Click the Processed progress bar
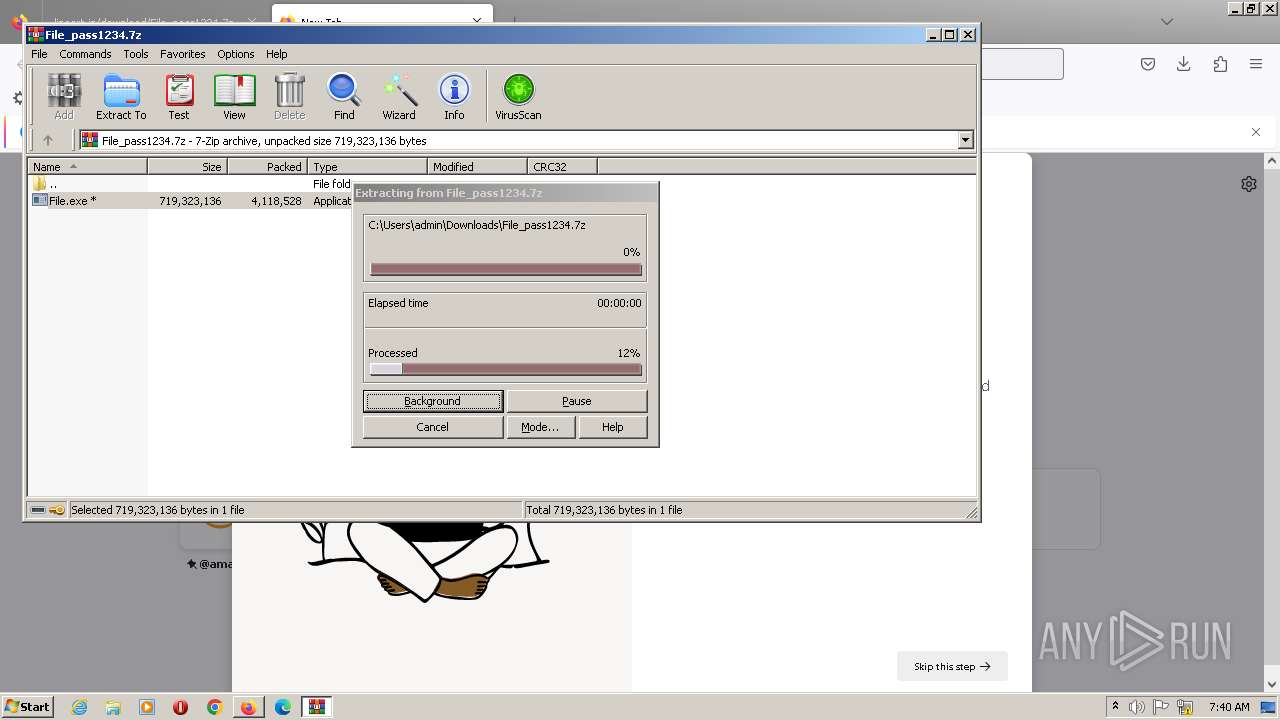The image size is (1280, 720). pos(505,369)
